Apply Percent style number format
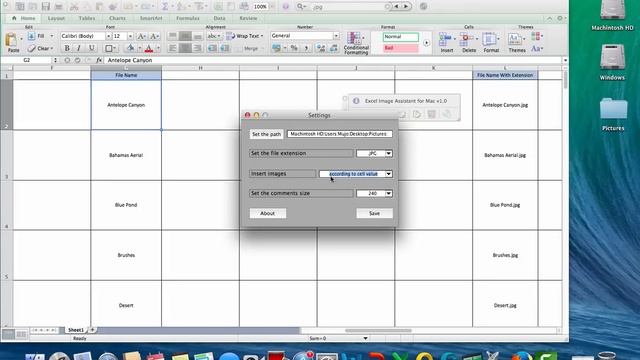This screenshot has width=640, height=360. (294, 48)
